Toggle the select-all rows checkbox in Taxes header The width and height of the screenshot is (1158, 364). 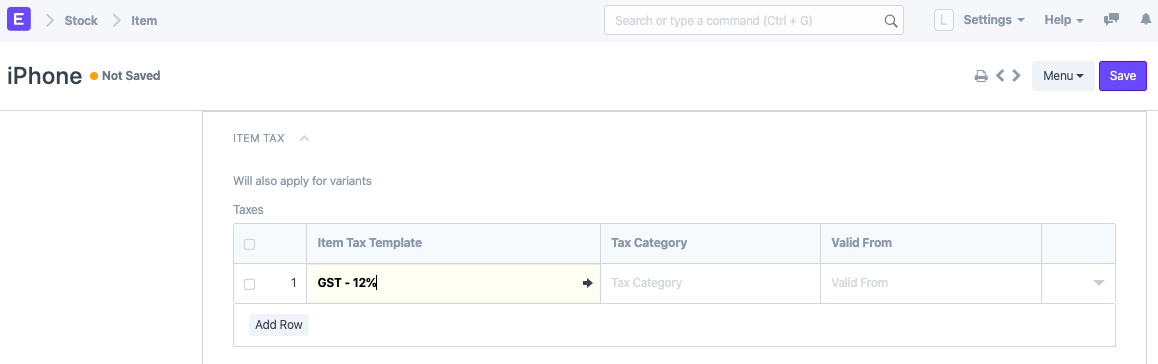coord(250,244)
